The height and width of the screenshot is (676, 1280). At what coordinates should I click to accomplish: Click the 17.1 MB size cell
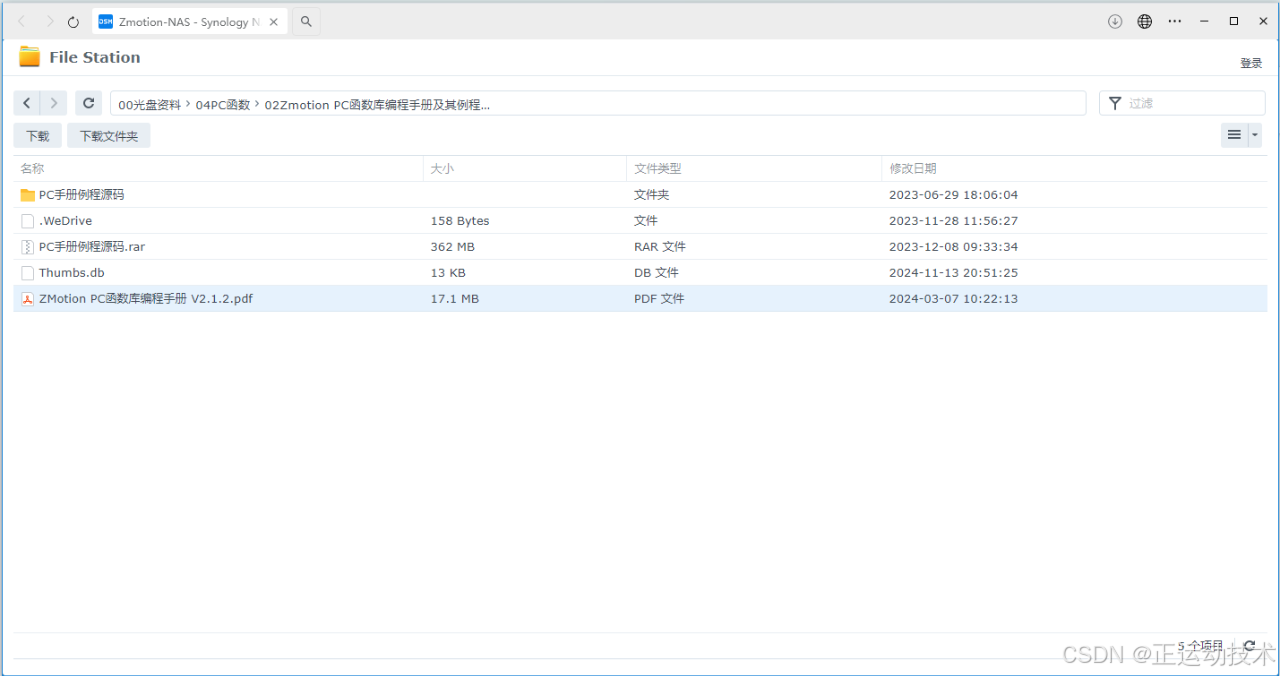455,299
